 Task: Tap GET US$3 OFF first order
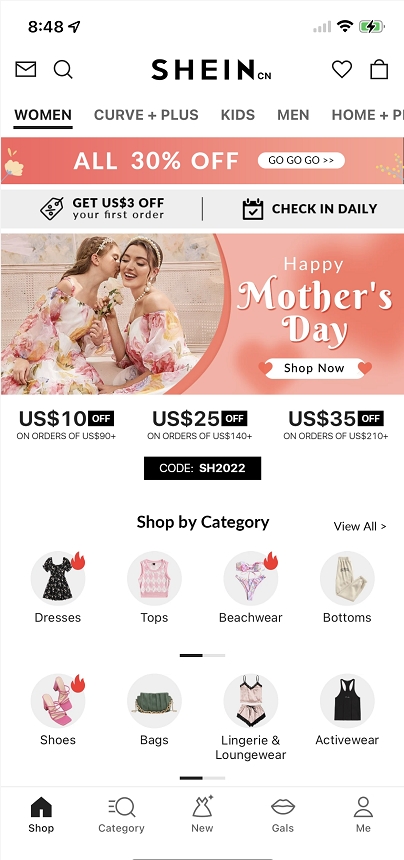point(102,208)
